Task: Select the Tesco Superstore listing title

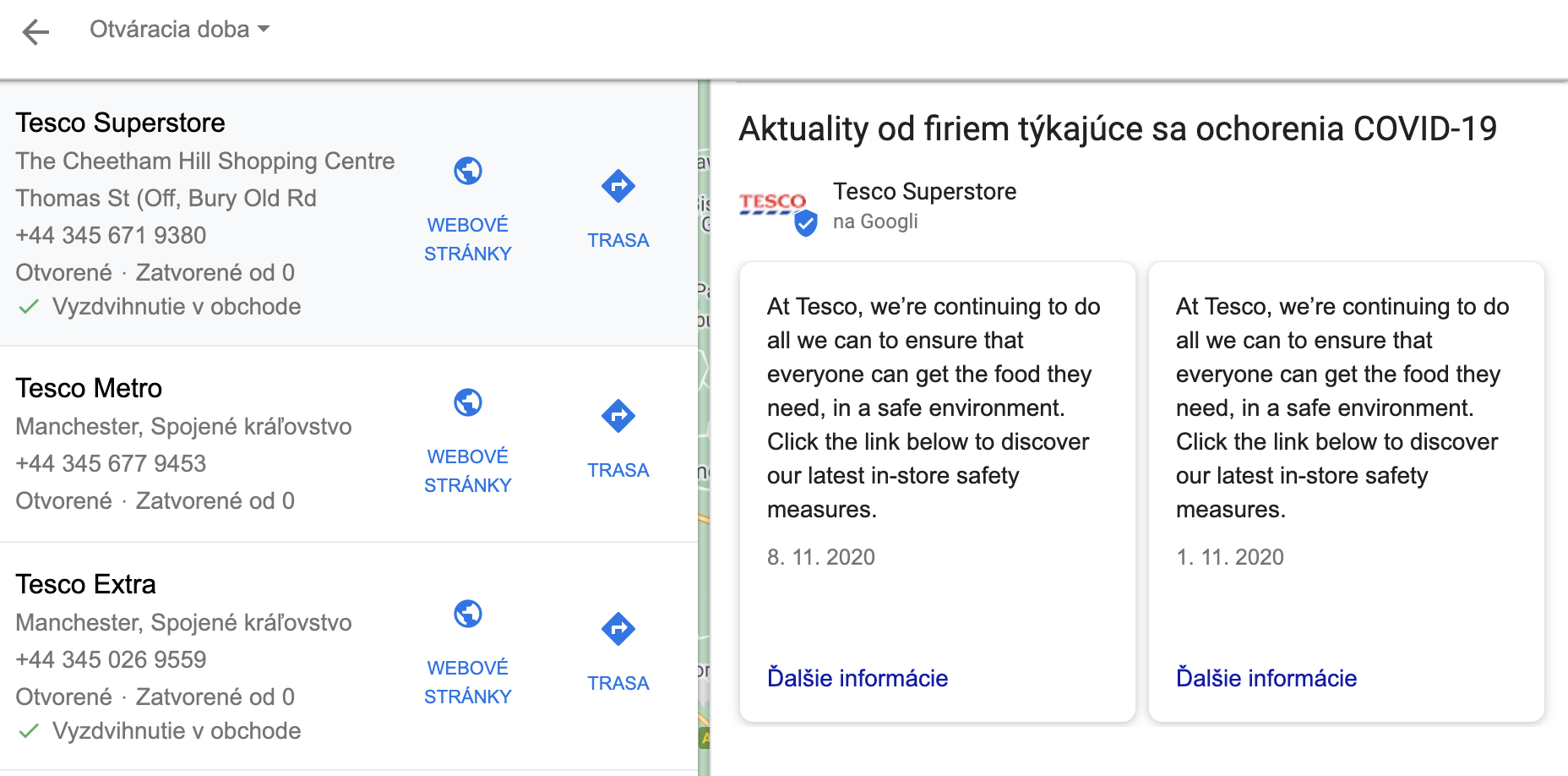Action: [120, 123]
